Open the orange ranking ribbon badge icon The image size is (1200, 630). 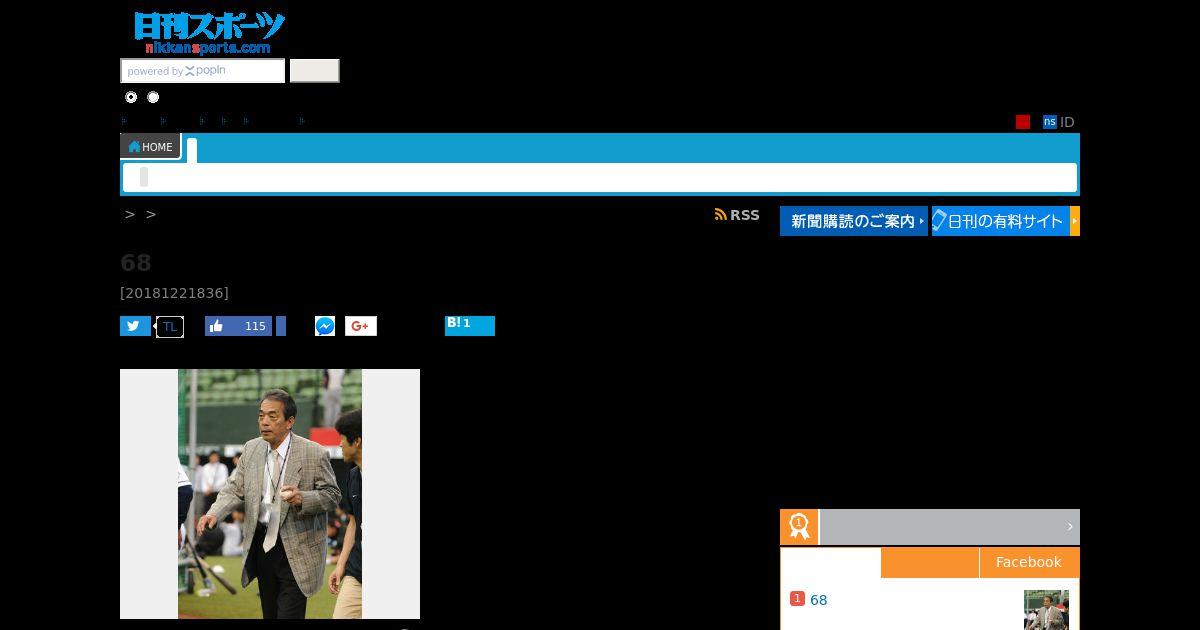coord(799,527)
